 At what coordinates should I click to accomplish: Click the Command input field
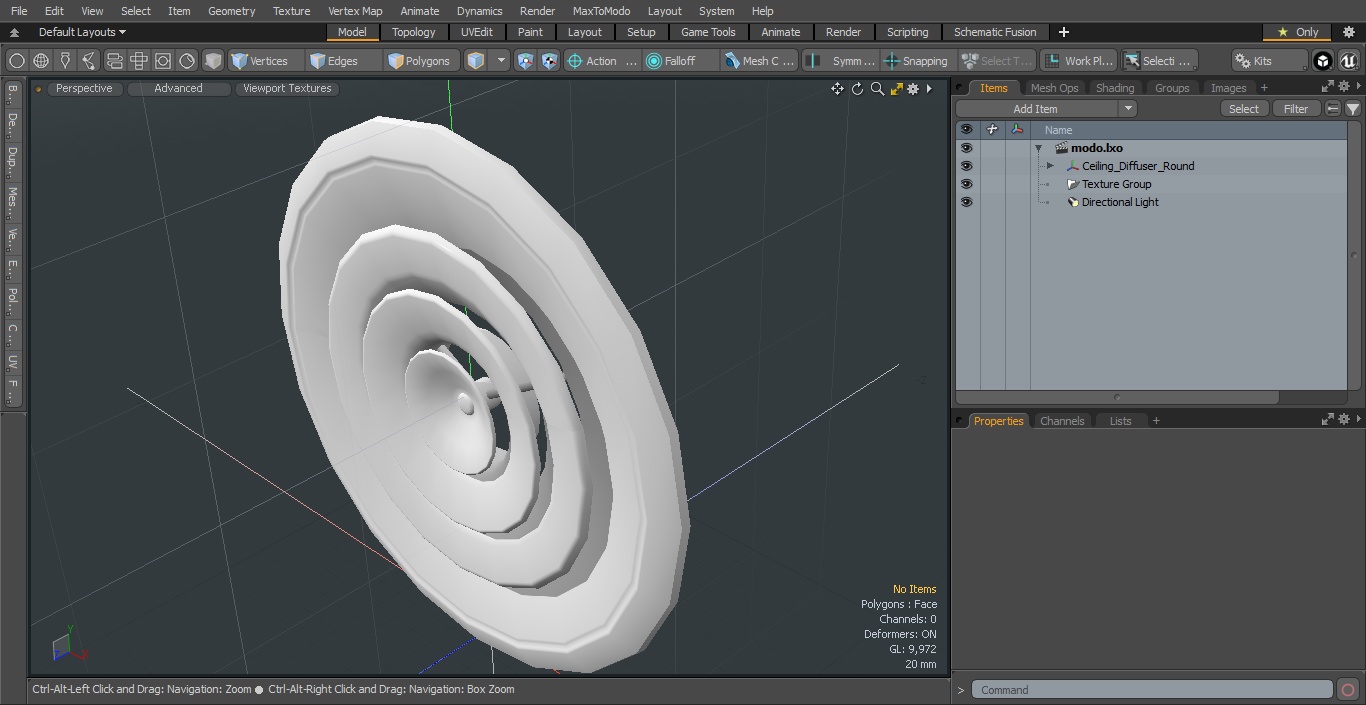(x=1152, y=690)
